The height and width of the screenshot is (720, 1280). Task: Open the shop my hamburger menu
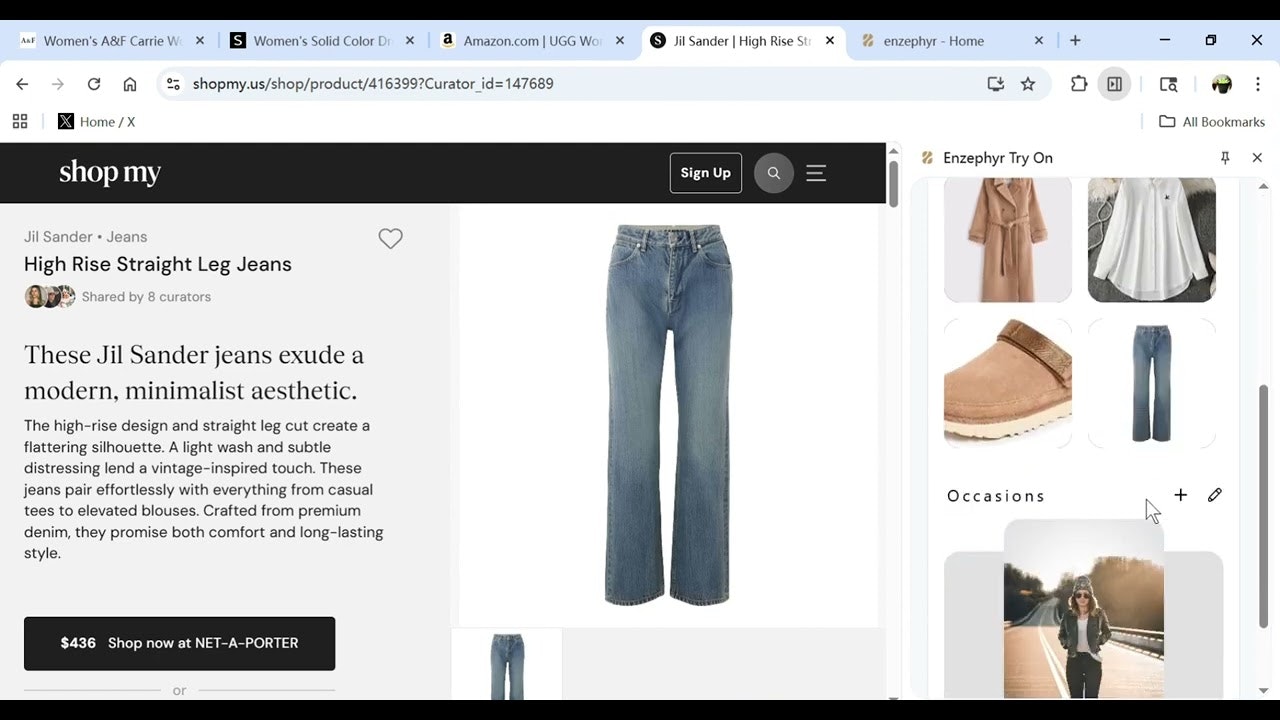816,173
